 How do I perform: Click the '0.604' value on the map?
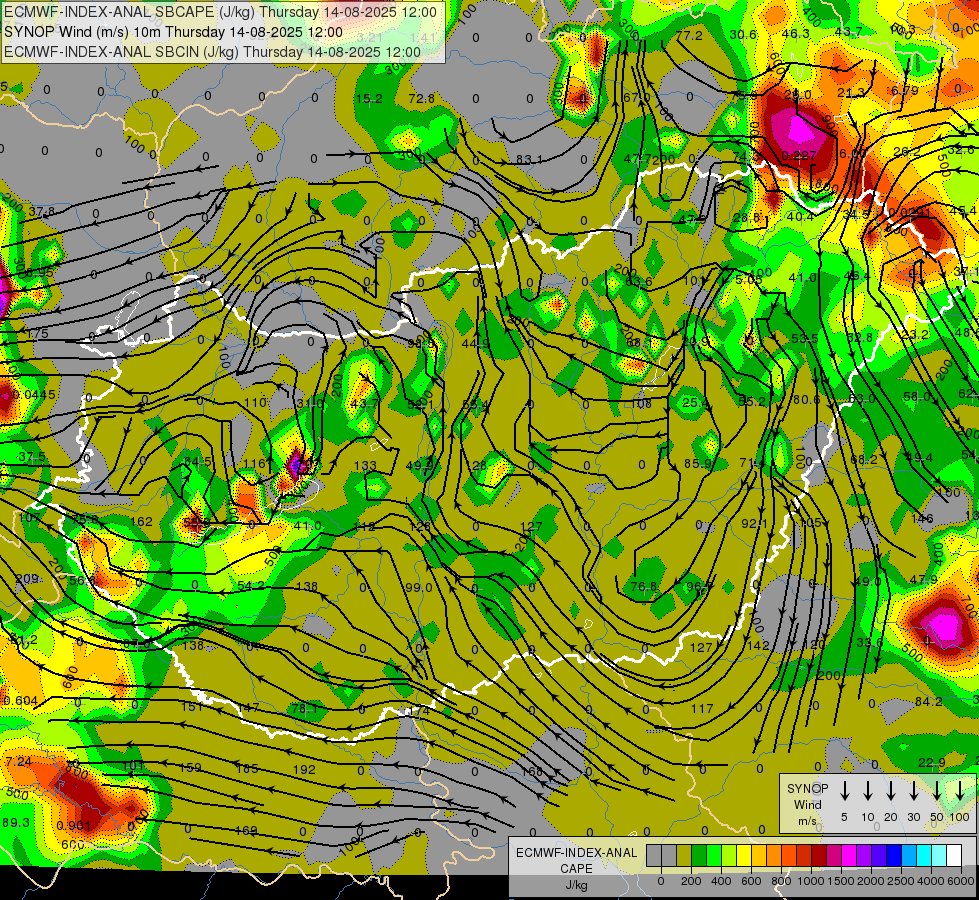tap(20, 701)
